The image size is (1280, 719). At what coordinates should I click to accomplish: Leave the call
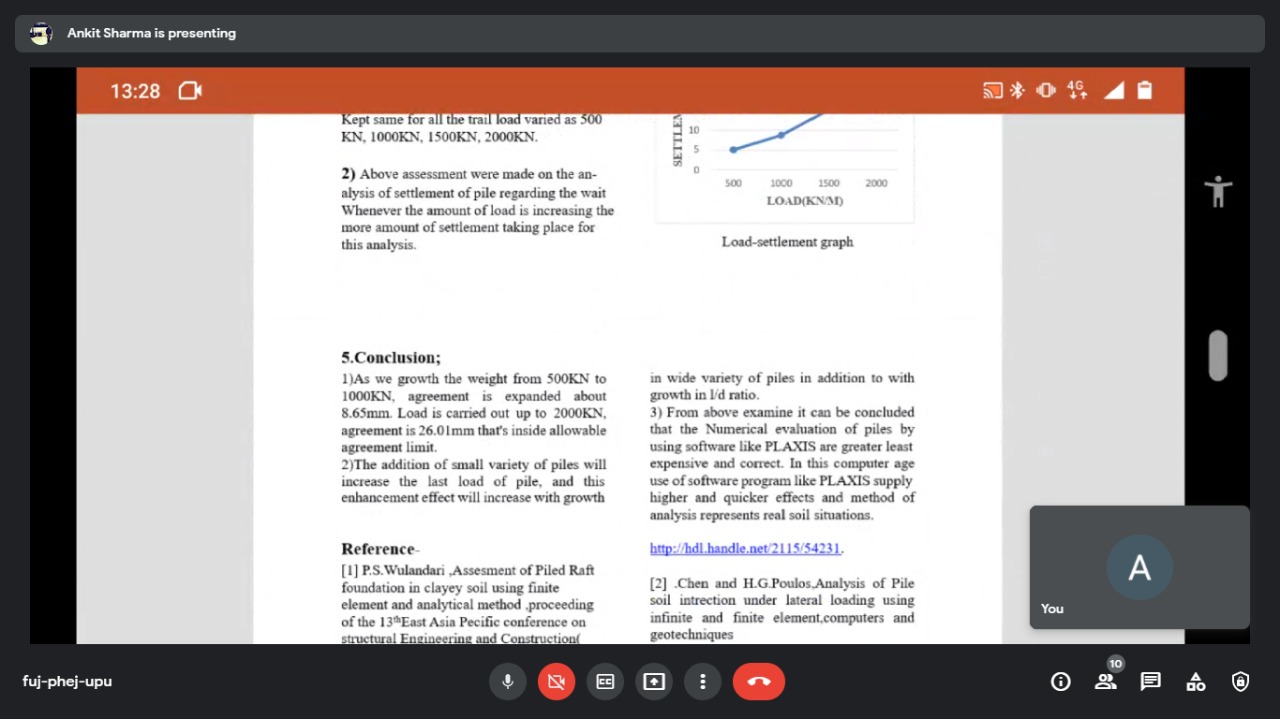point(759,682)
